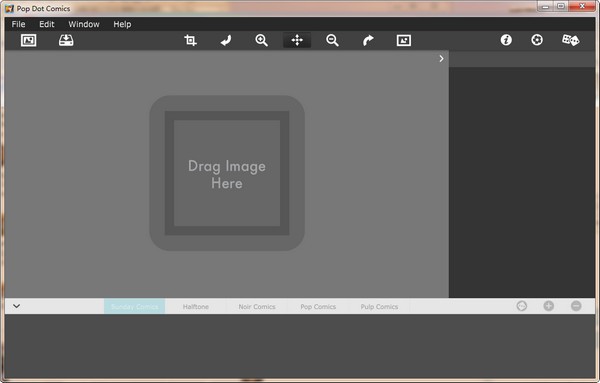600x383 pixels.
Task: Select the Crop tool
Action: coord(191,40)
